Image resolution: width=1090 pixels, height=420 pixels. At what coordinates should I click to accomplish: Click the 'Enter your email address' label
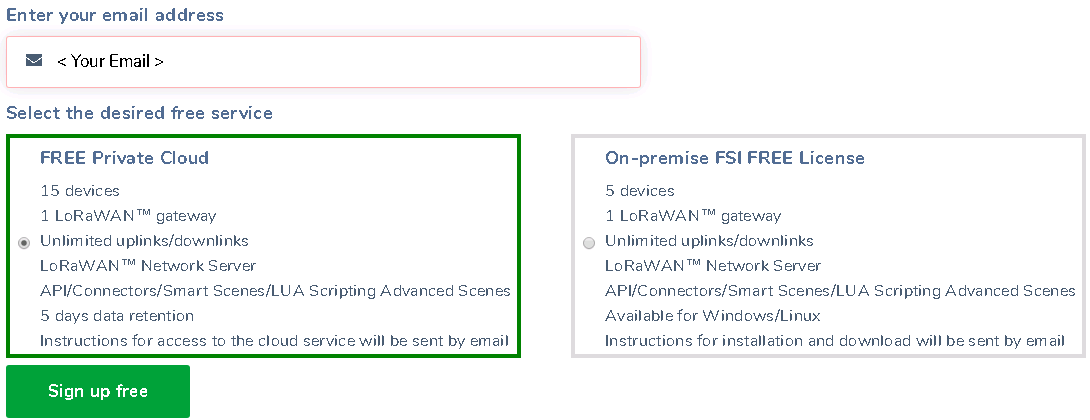(x=115, y=15)
